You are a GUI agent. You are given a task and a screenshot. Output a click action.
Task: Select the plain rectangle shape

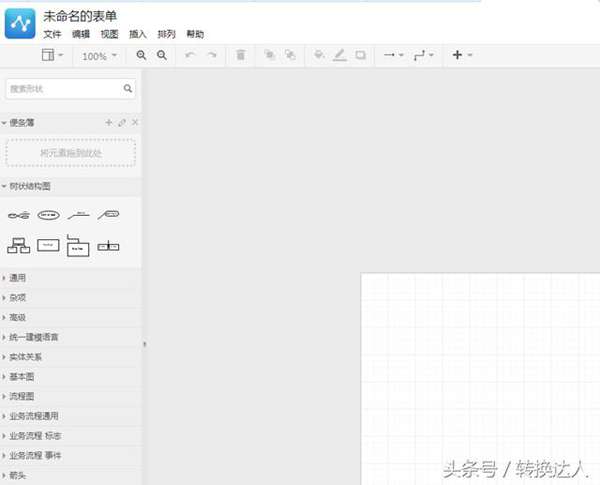tap(48, 245)
